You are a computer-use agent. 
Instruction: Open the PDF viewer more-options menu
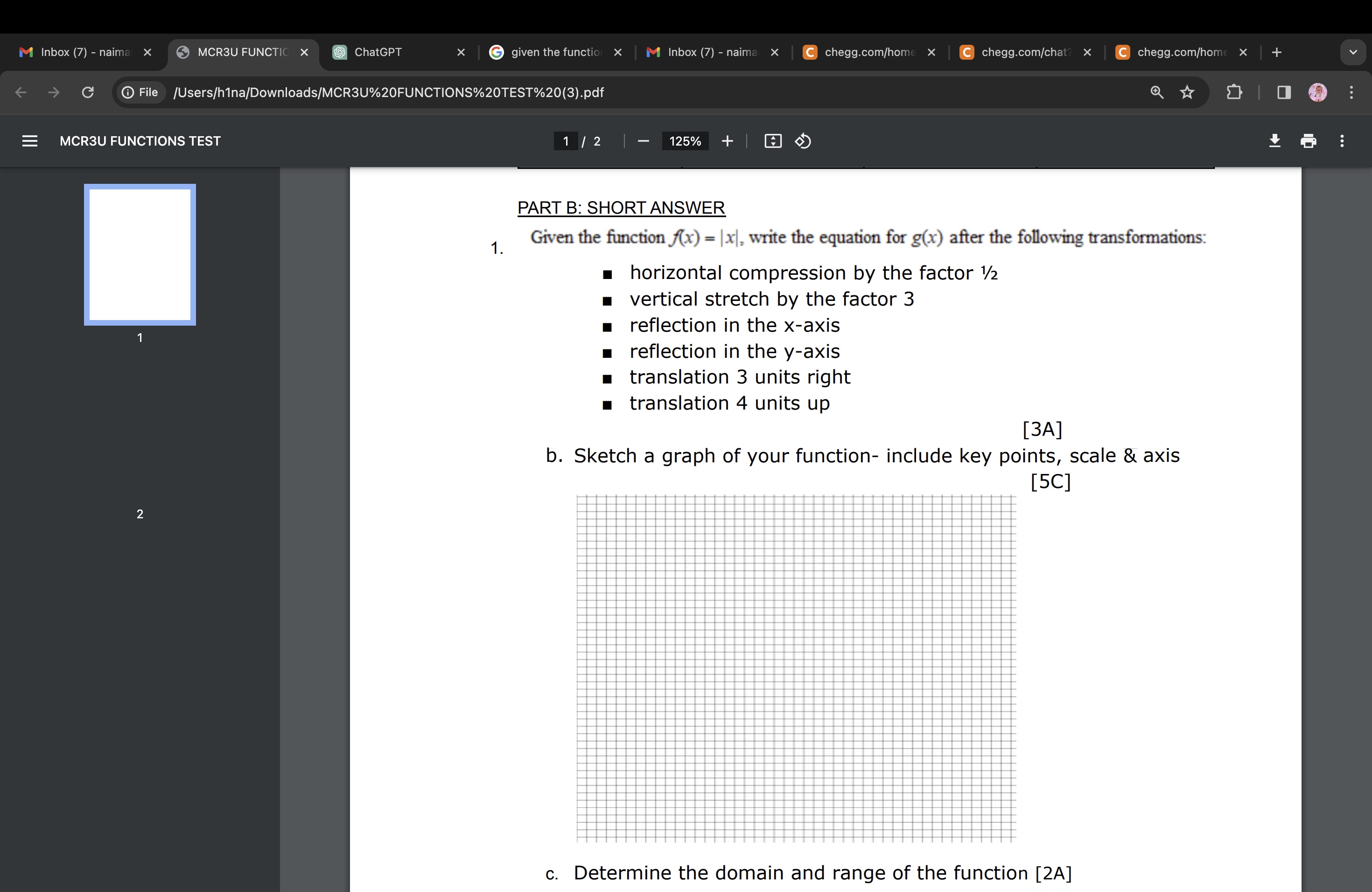[x=1342, y=141]
